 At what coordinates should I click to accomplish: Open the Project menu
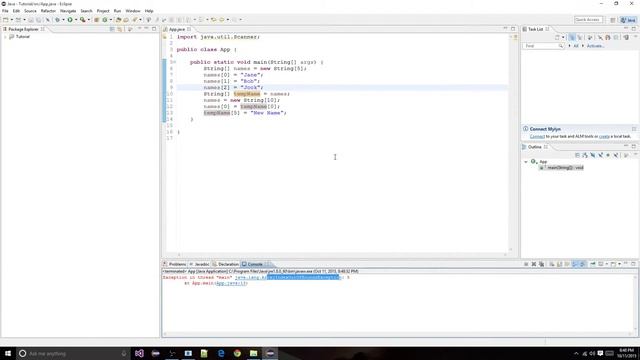click(103, 11)
